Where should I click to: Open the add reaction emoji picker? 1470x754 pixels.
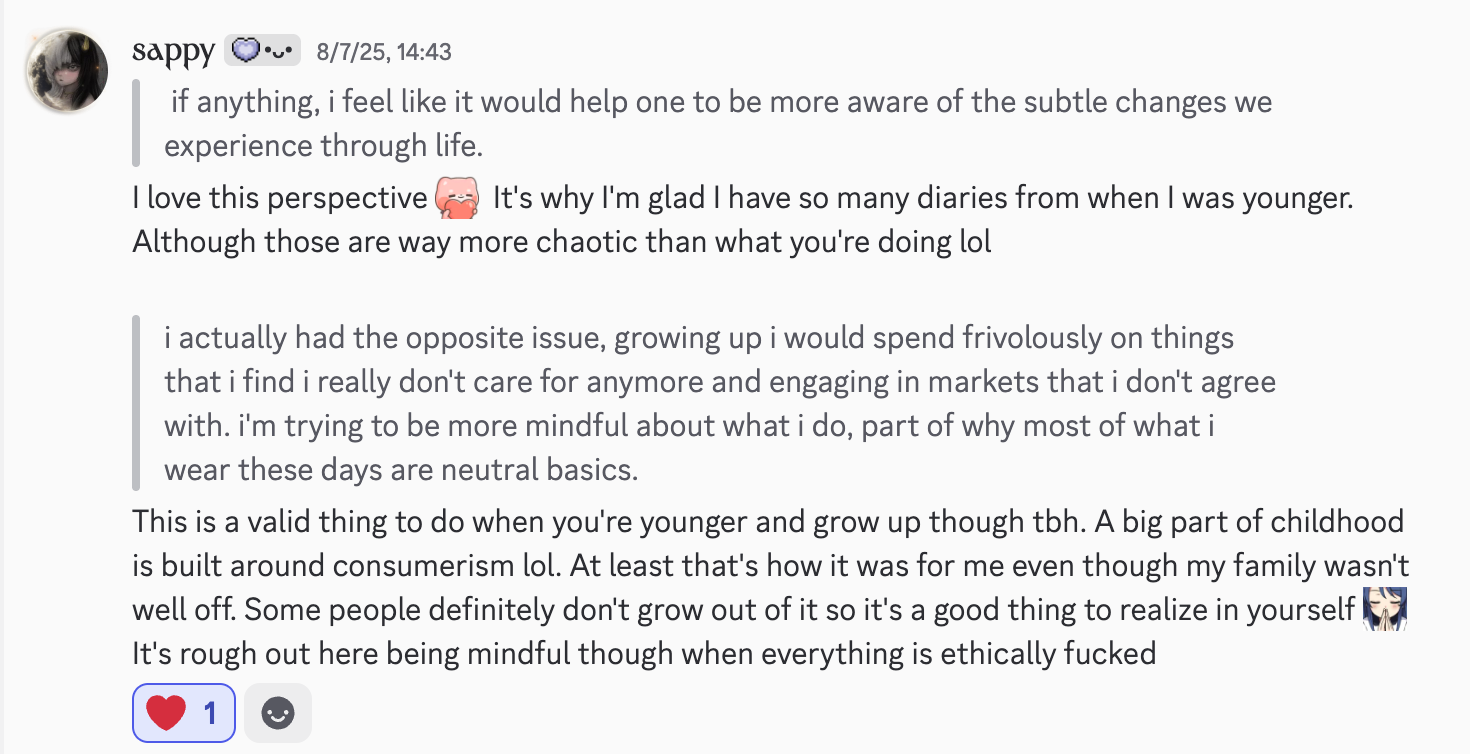[278, 713]
